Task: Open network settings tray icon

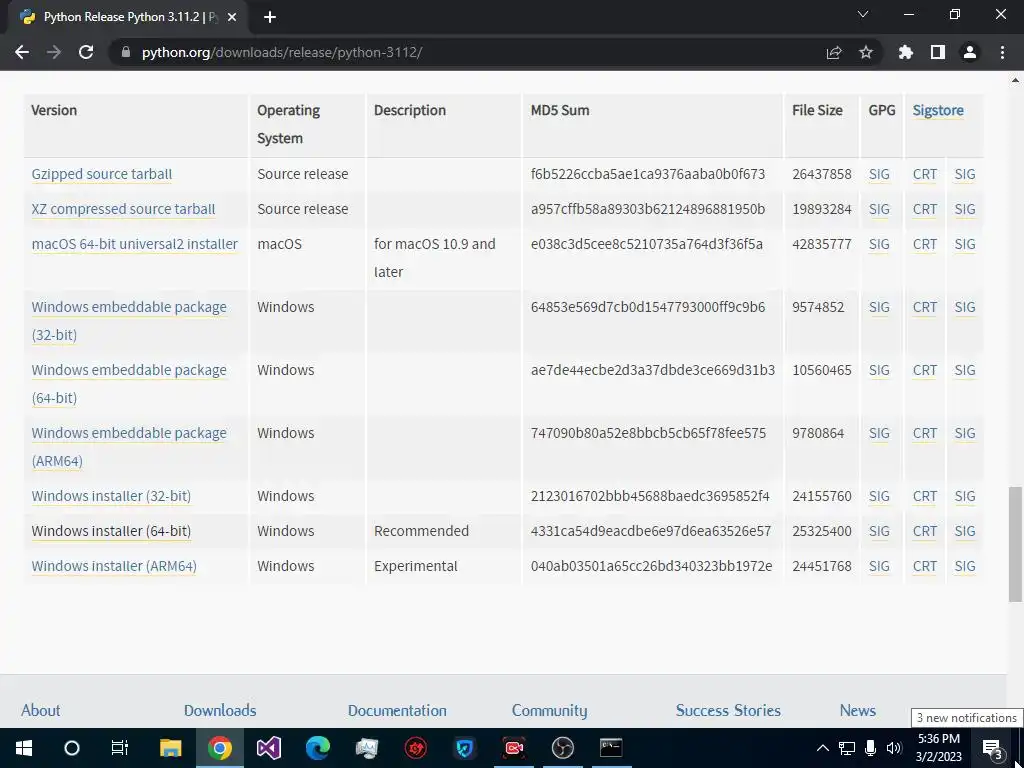Action: 846,748
